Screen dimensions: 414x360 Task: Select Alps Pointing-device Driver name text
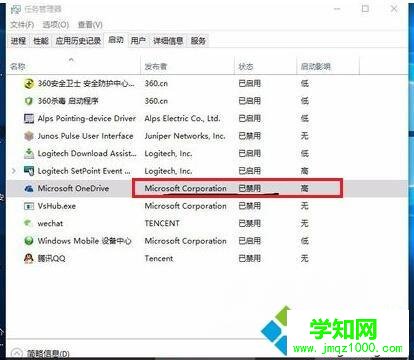[x=87, y=118]
